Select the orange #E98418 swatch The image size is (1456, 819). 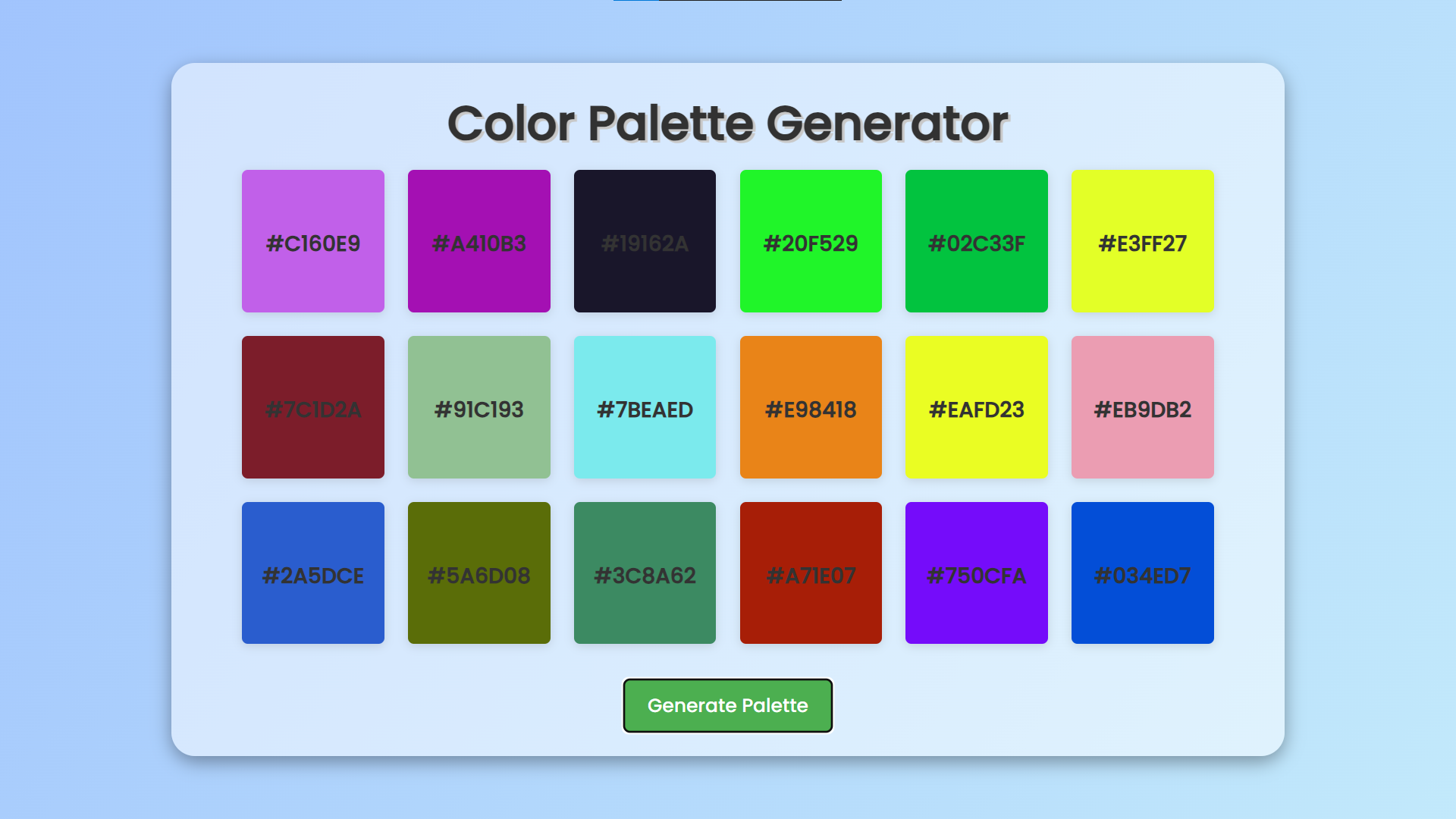[811, 407]
